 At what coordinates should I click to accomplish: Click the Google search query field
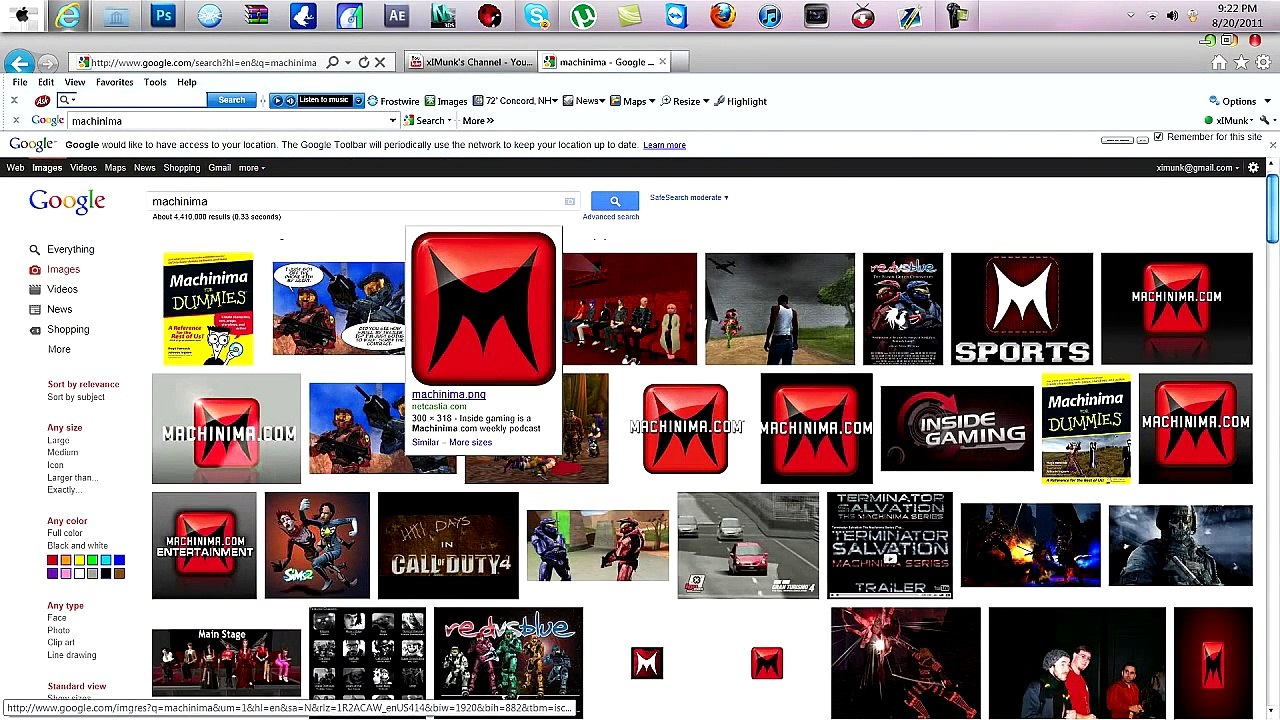coord(364,202)
